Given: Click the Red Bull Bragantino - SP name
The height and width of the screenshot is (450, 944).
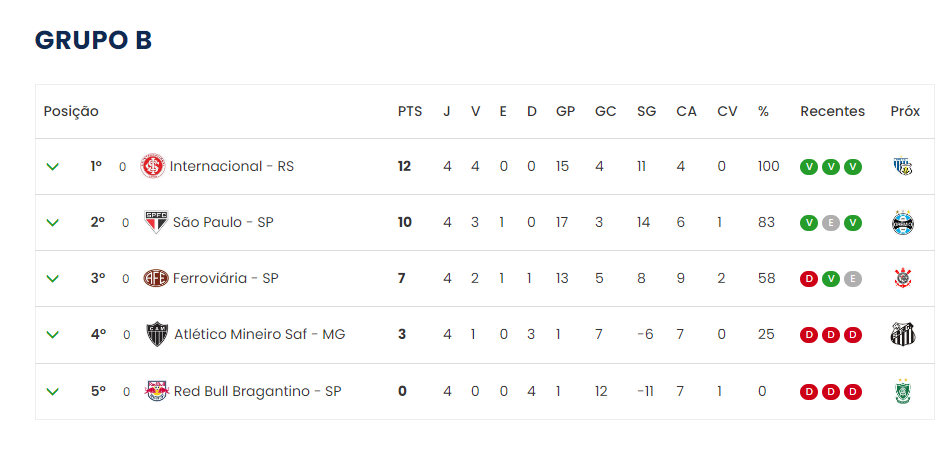Looking at the screenshot, I should 258,392.
